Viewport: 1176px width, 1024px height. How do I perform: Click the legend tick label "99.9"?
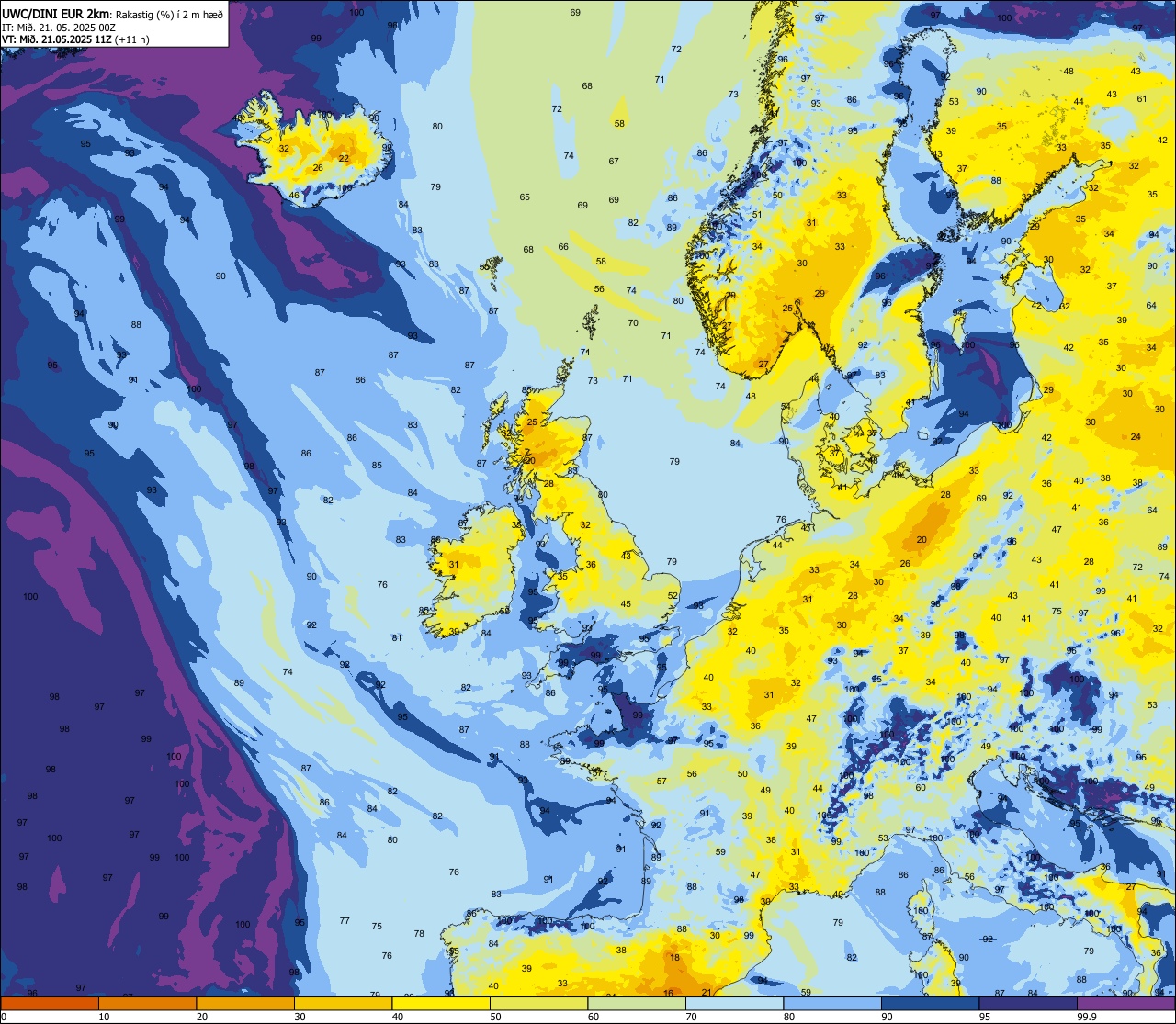coord(1087,1017)
